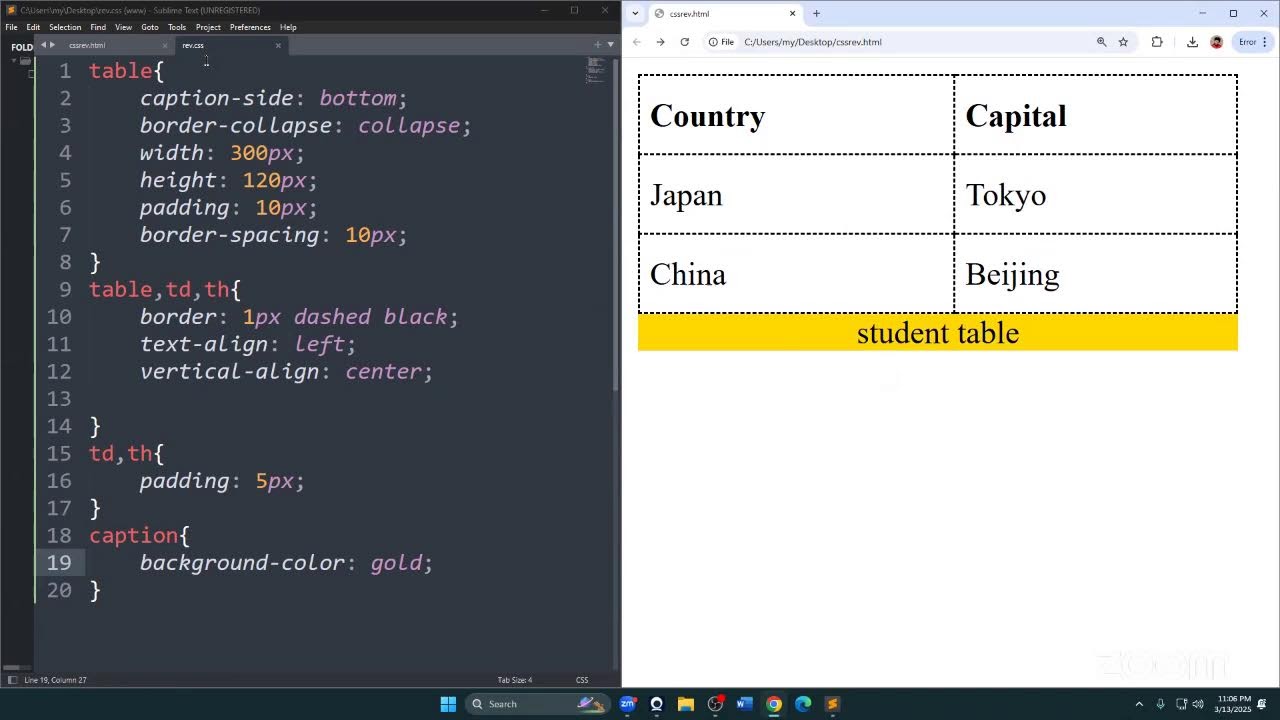Open Chrome Extensions puzzle icon
Image resolution: width=1280 pixels, height=720 pixels.
tap(1157, 42)
